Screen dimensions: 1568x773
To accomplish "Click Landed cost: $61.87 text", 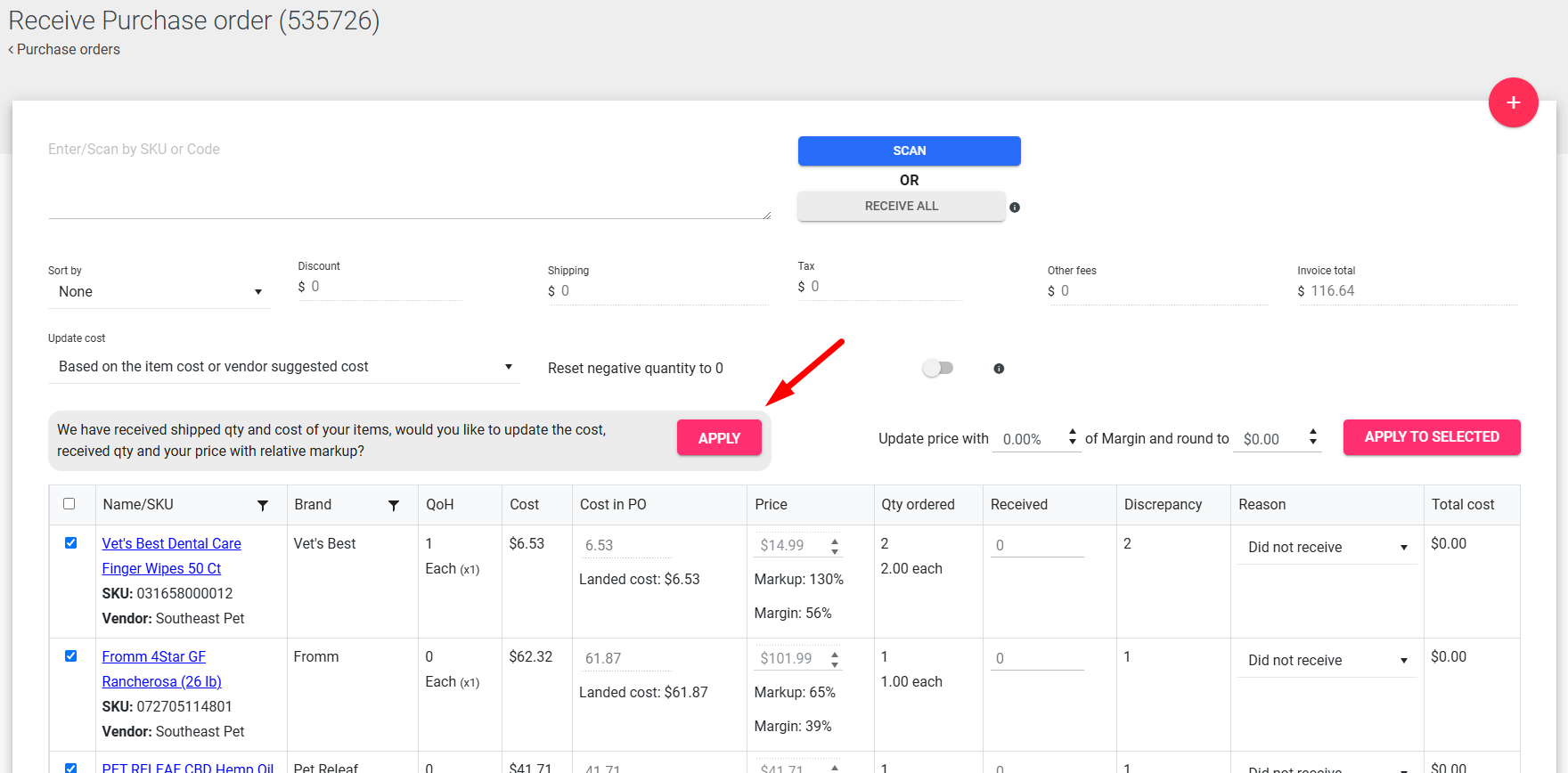I will [643, 693].
